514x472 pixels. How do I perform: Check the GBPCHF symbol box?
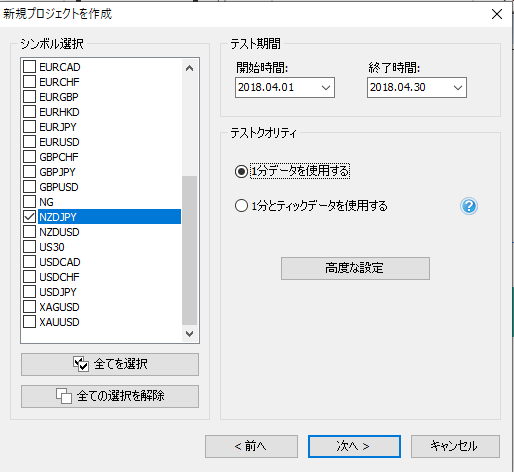tap(29, 156)
